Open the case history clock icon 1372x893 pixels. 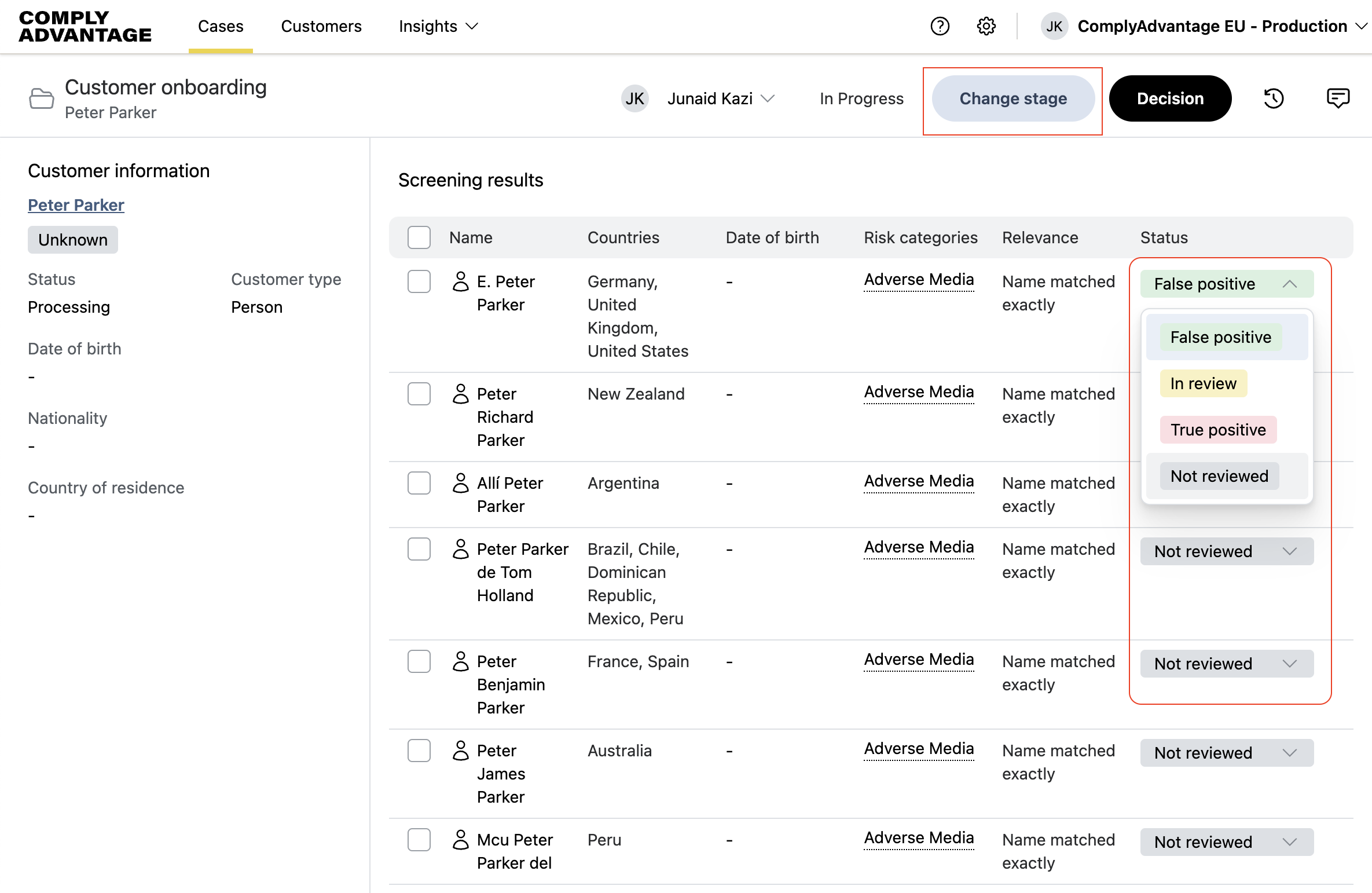pos(1274,98)
